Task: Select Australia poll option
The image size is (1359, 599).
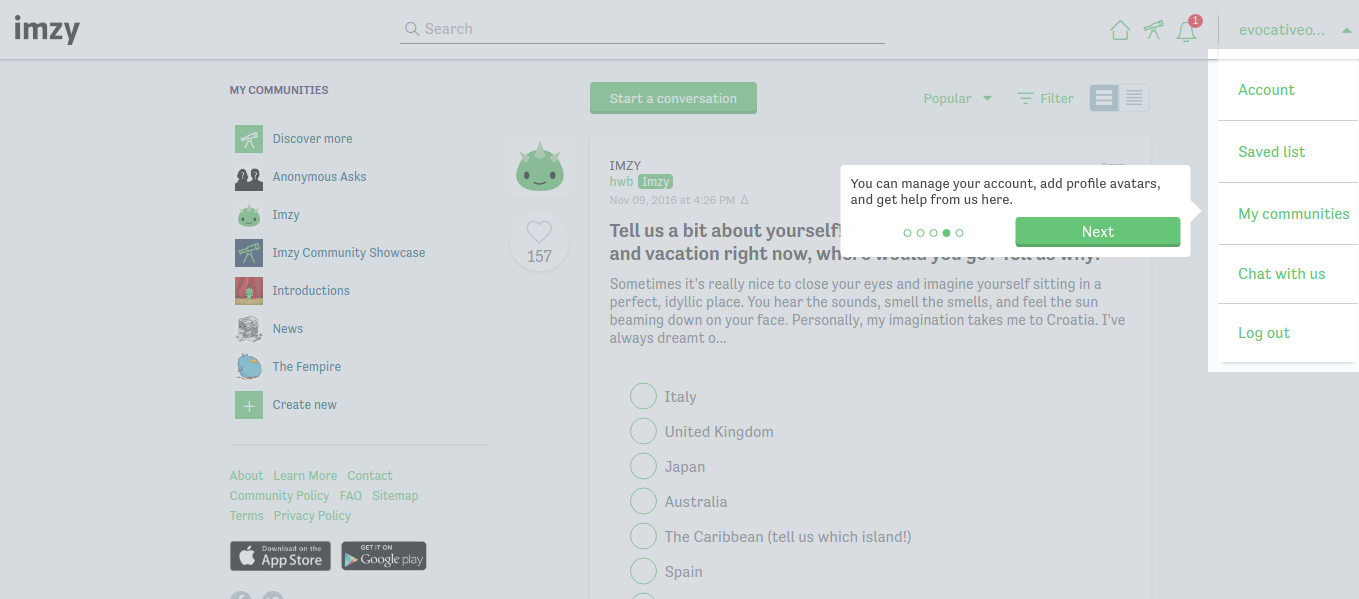Action: pos(643,501)
